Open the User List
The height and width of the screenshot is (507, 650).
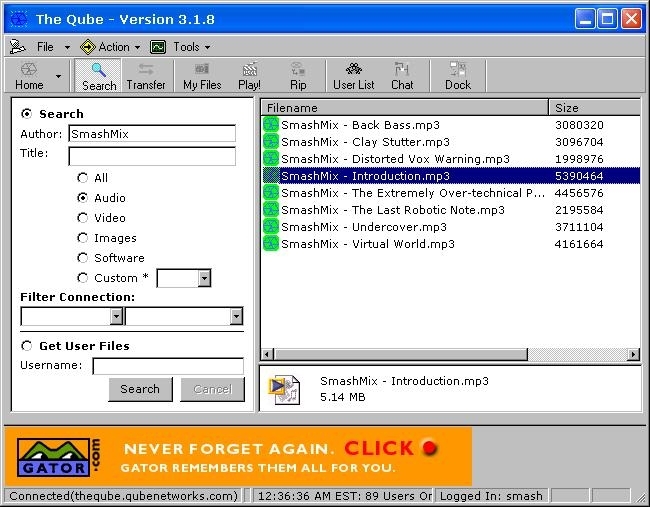pos(354,75)
